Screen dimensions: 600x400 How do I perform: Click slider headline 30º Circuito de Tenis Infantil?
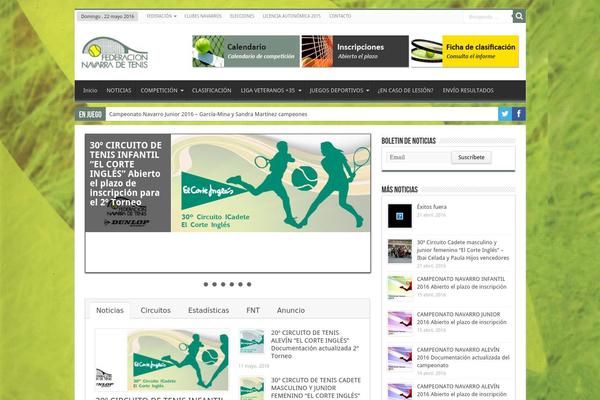point(126,173)
